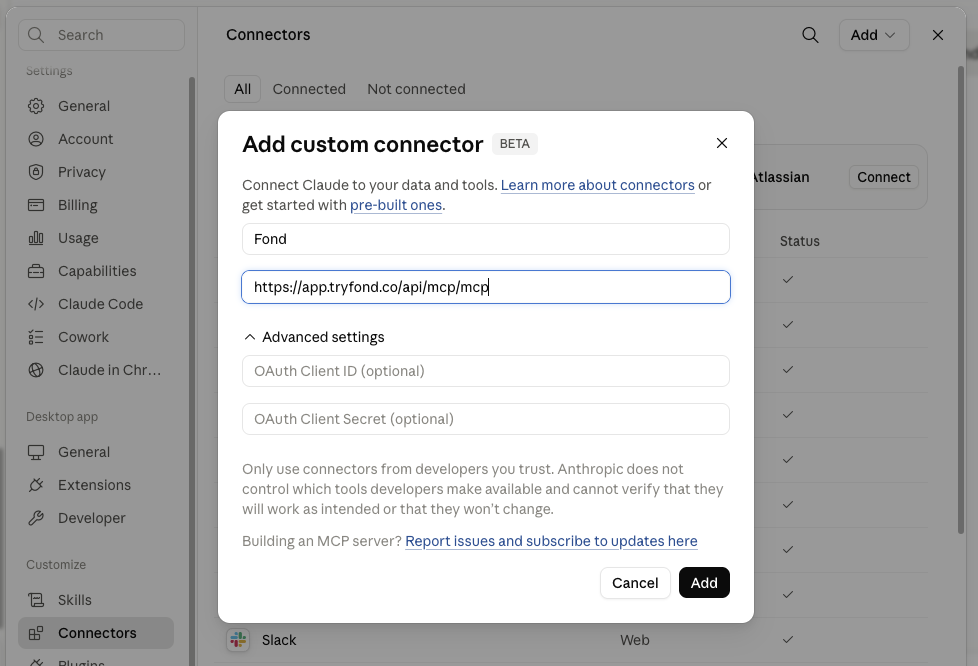Viewport: 978px width, 666px height.
Task: Open the pre-built ones link
Action: pos(396,205)
